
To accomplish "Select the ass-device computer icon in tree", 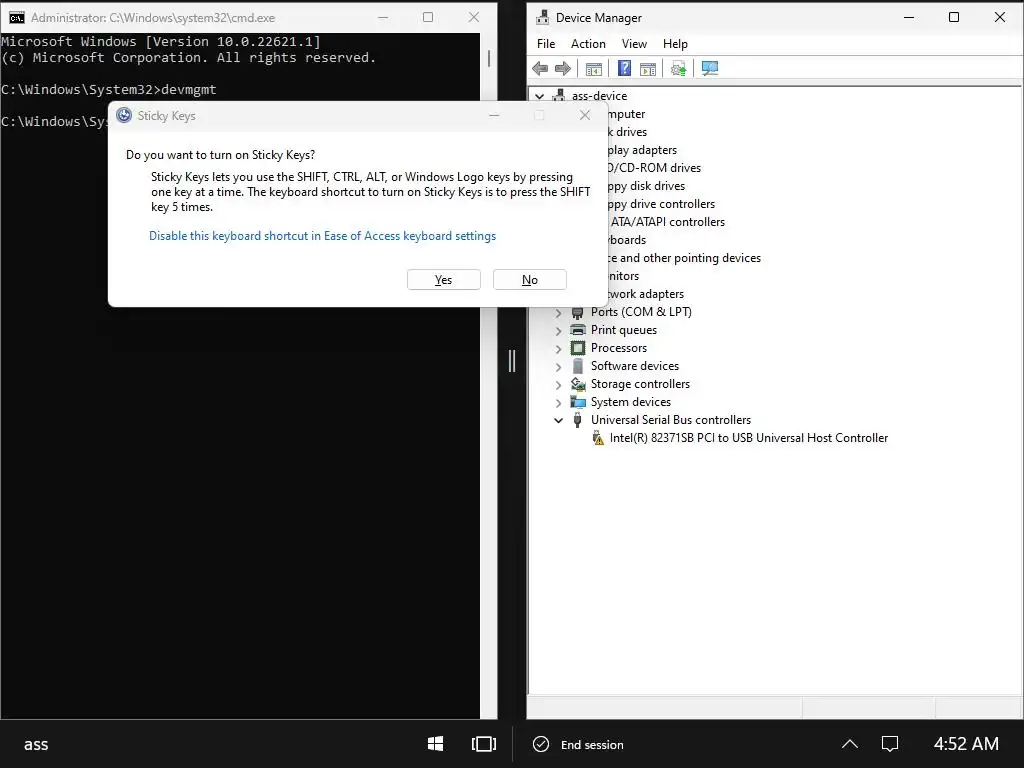I will 558,95.
